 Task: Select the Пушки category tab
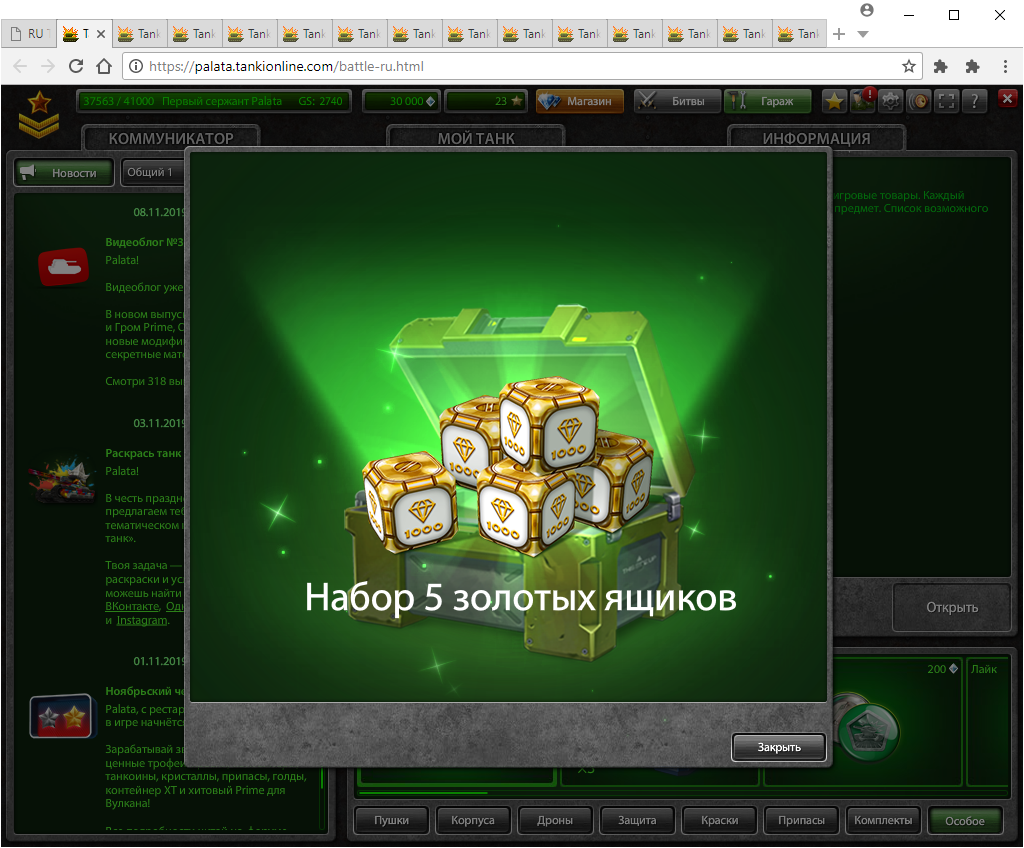[391, 821]
